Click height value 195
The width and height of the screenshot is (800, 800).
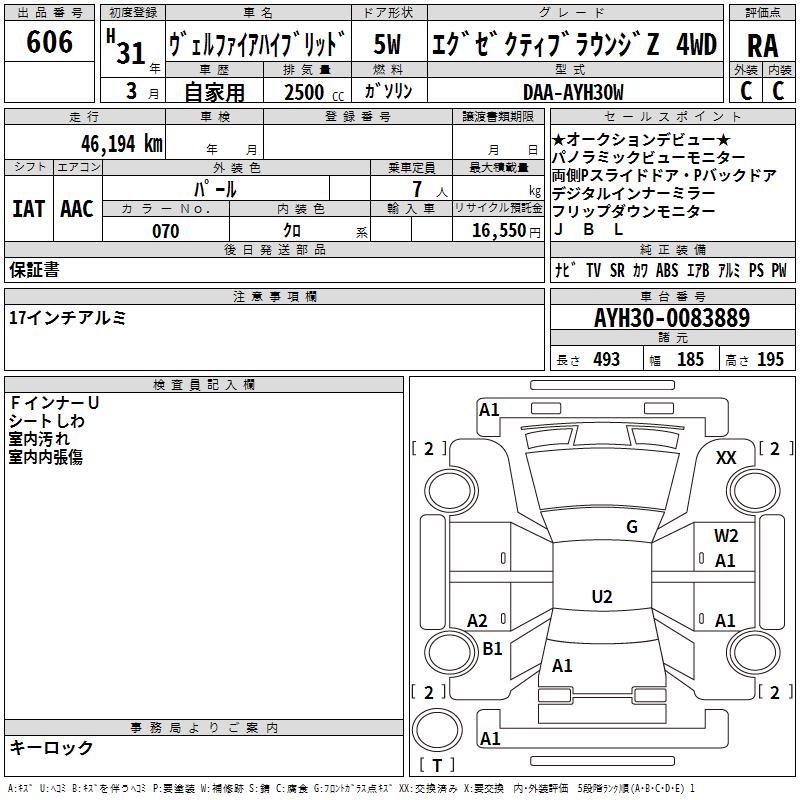click(x=770, y=360)
